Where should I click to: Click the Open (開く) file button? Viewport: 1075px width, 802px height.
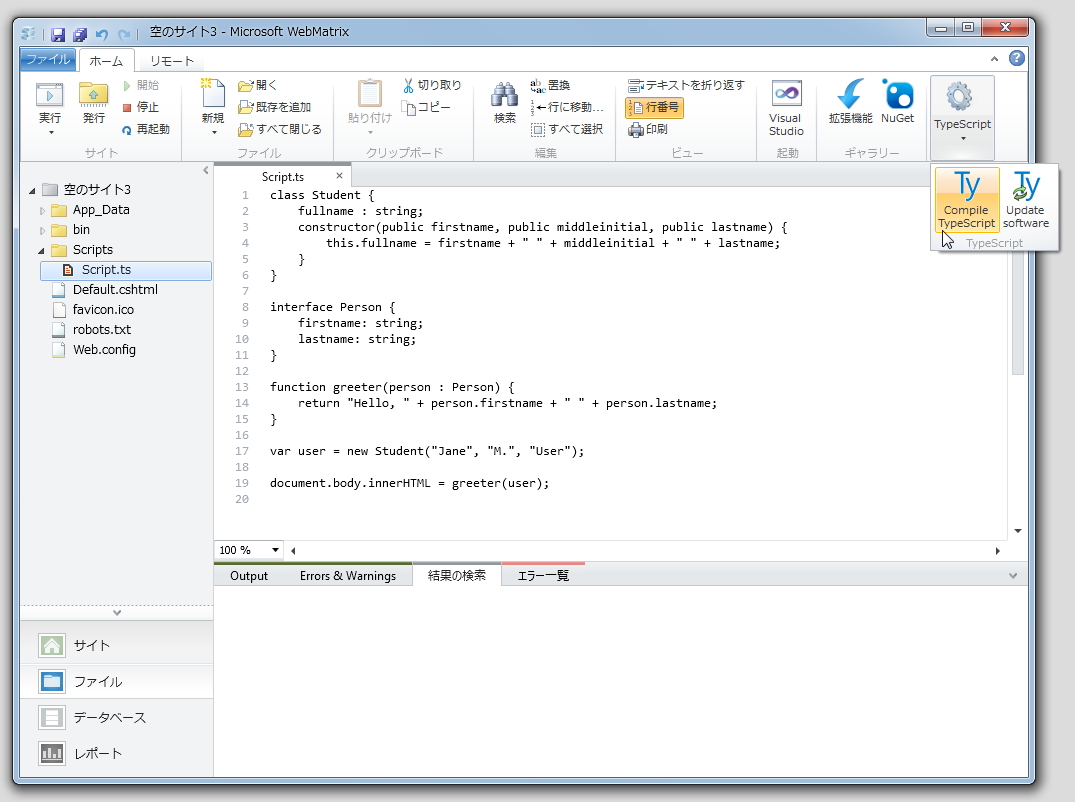258,85
